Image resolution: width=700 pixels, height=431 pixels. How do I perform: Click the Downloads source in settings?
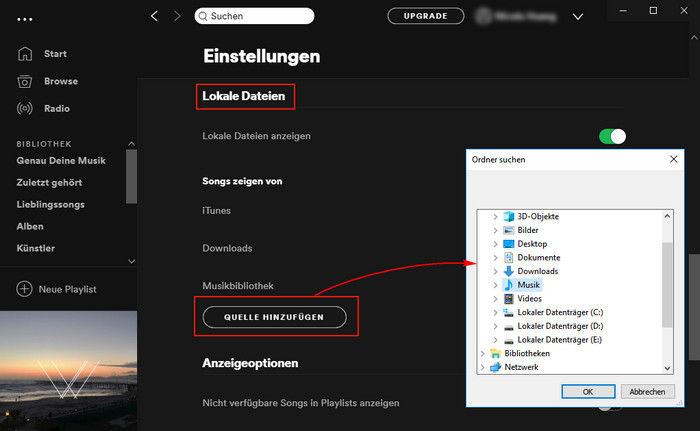coord(227,248)
